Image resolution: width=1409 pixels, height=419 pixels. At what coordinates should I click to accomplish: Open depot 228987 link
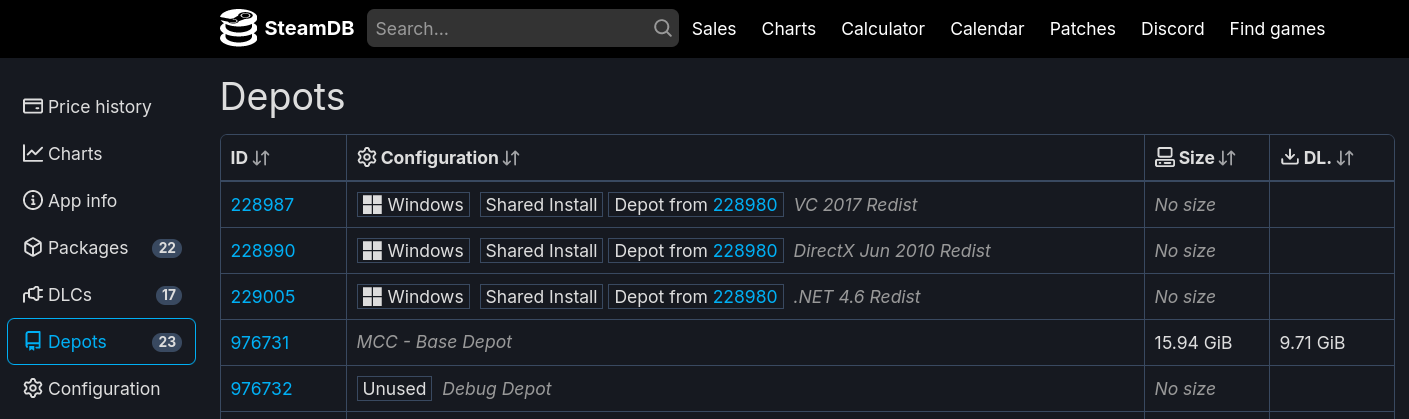pos(263,204)
